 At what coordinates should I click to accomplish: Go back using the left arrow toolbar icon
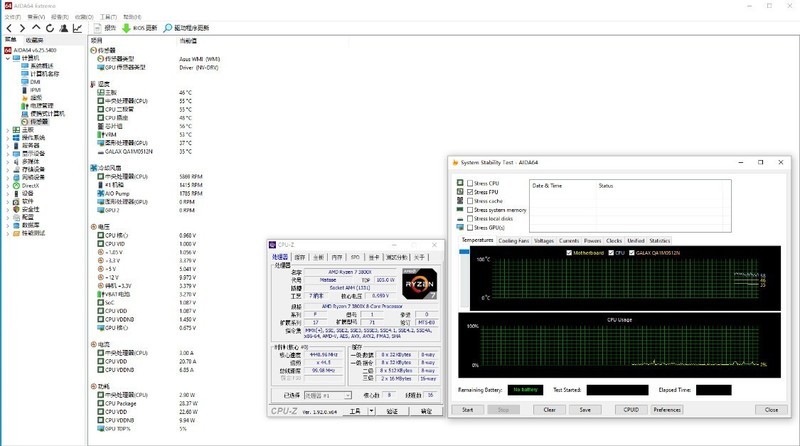[x=9, y=28]
